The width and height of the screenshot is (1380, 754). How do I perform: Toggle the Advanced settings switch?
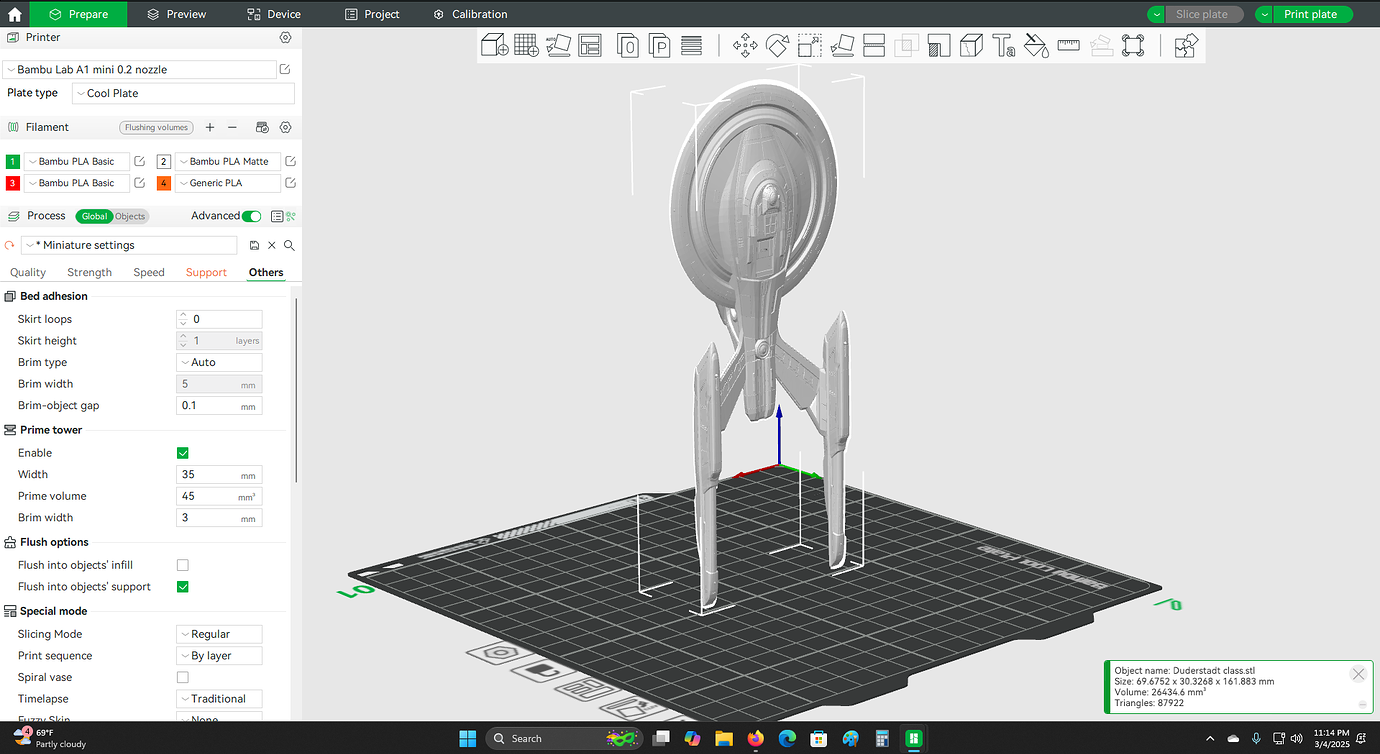(x=251, y=216)
